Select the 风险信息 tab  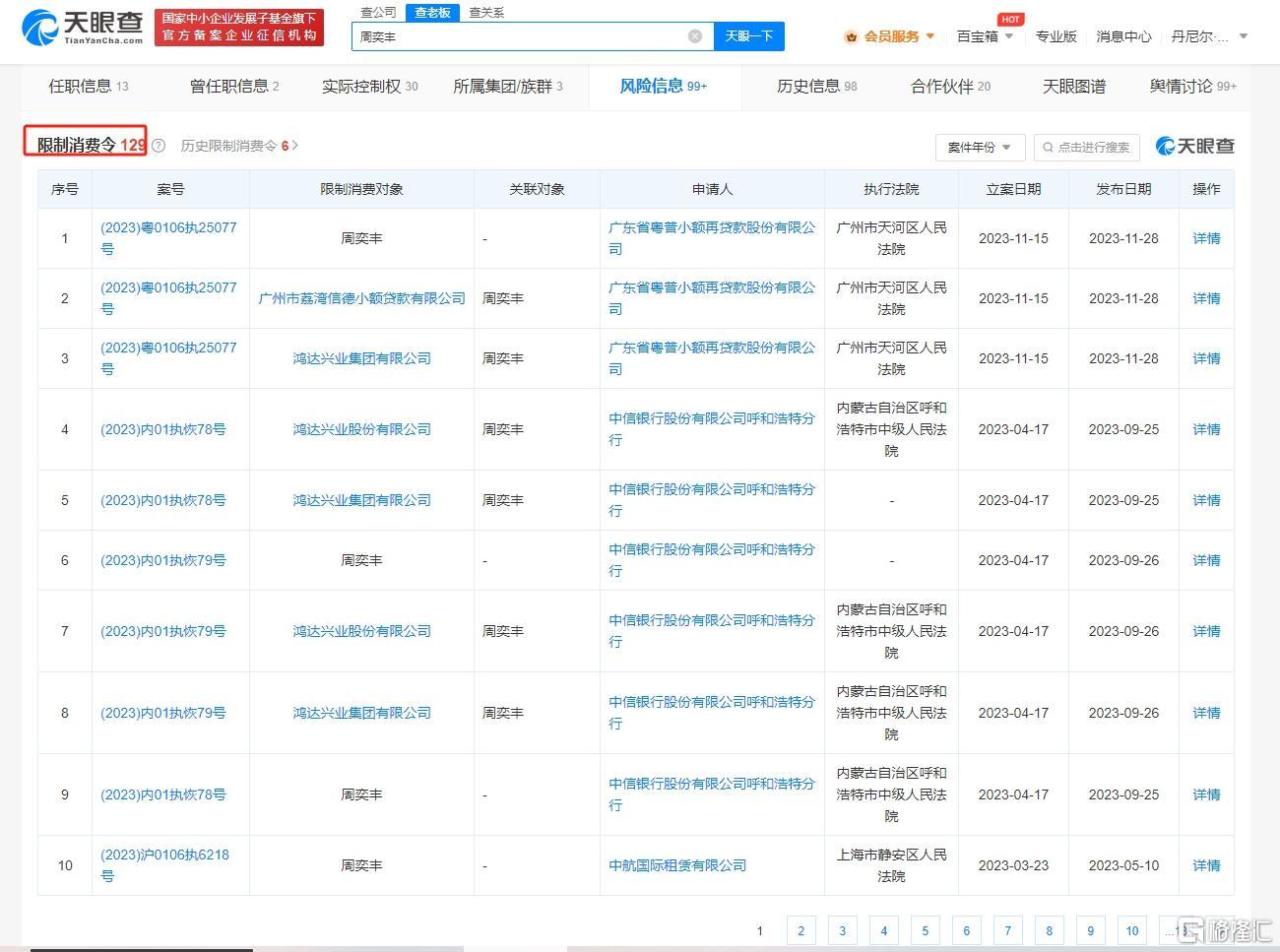(663, 87)
